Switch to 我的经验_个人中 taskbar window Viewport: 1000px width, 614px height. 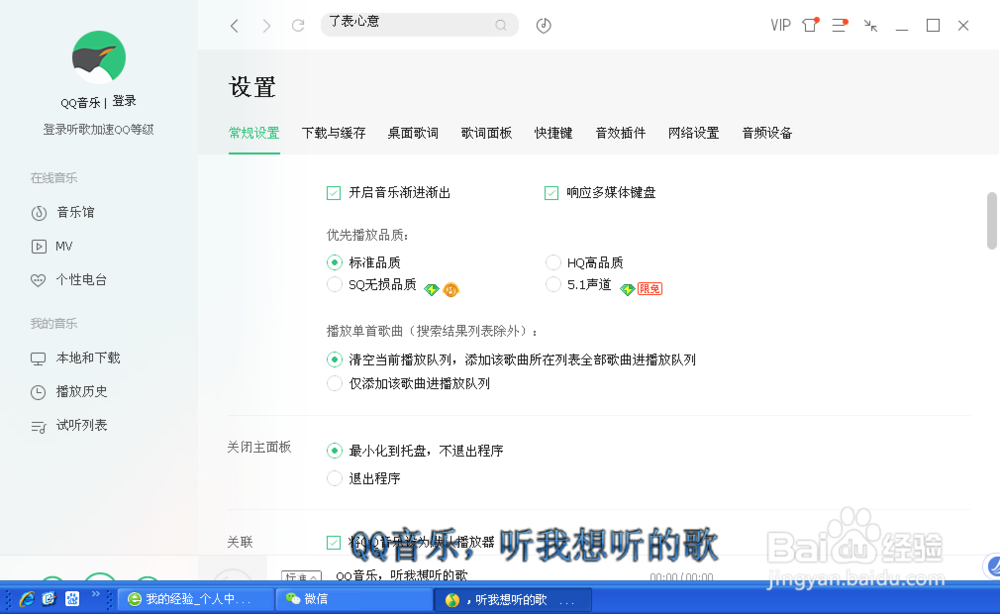tap(196, 599)
